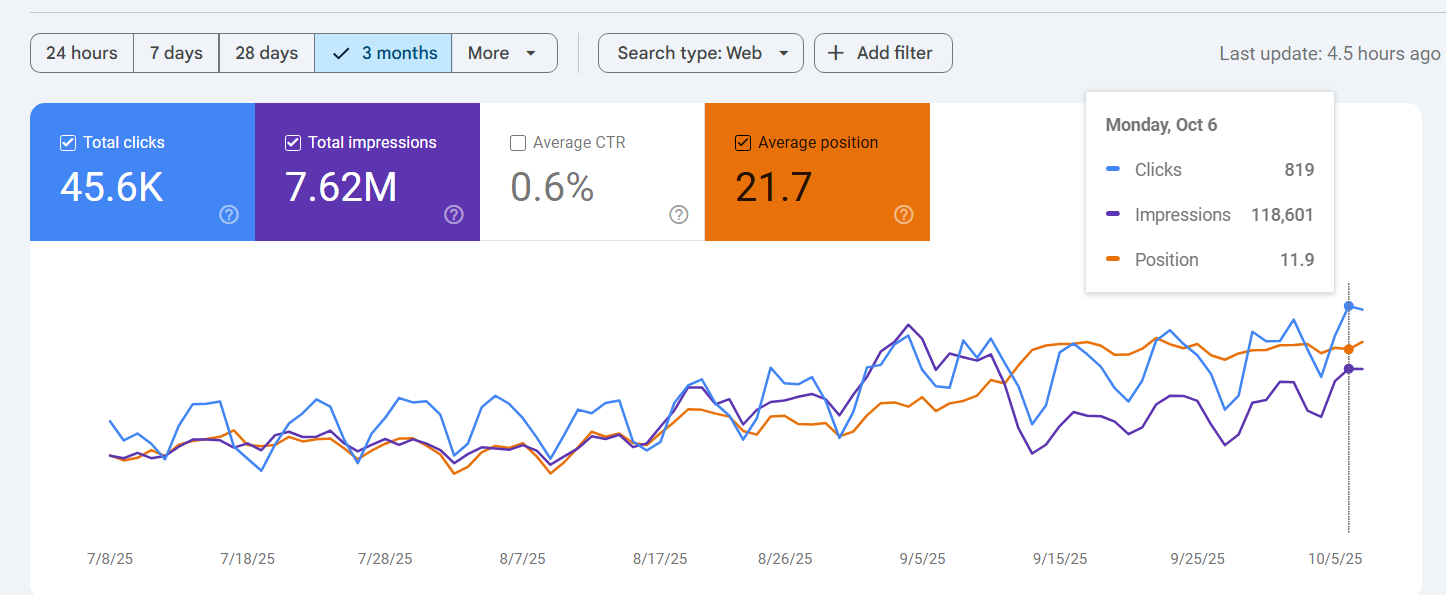Viewport: 1446px width, 595px height.
Task: Select the 24 hours date range
Action: [x=81, y=53]
